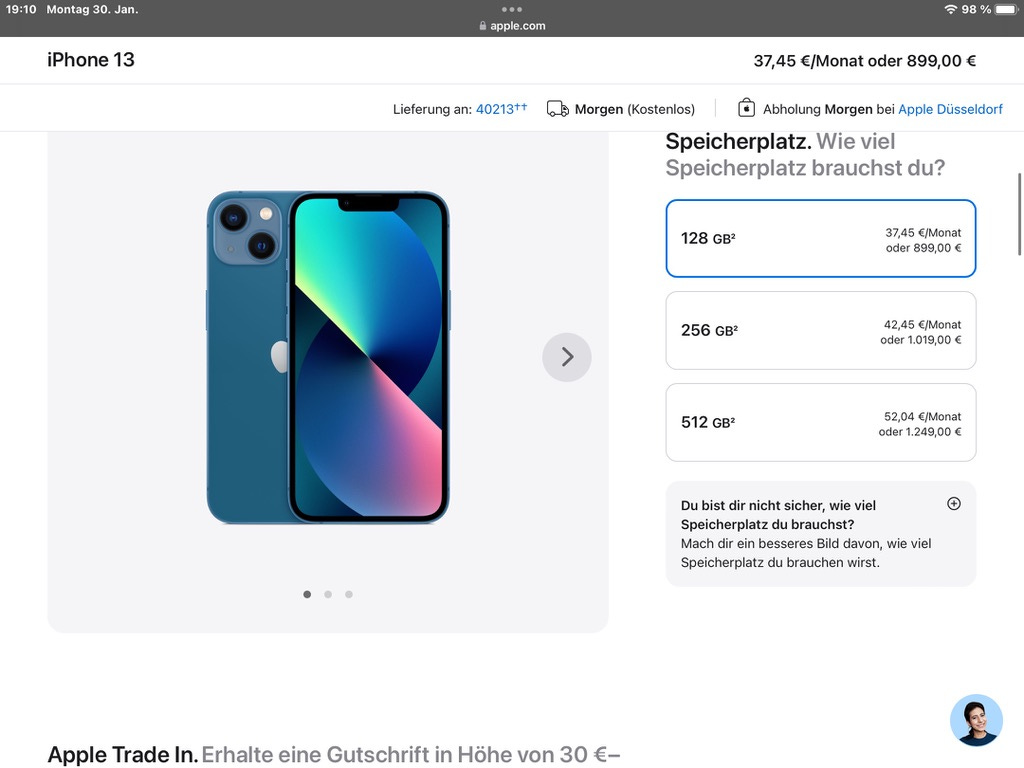Tap the three-dots multitasking icon at top

point(511,9)
